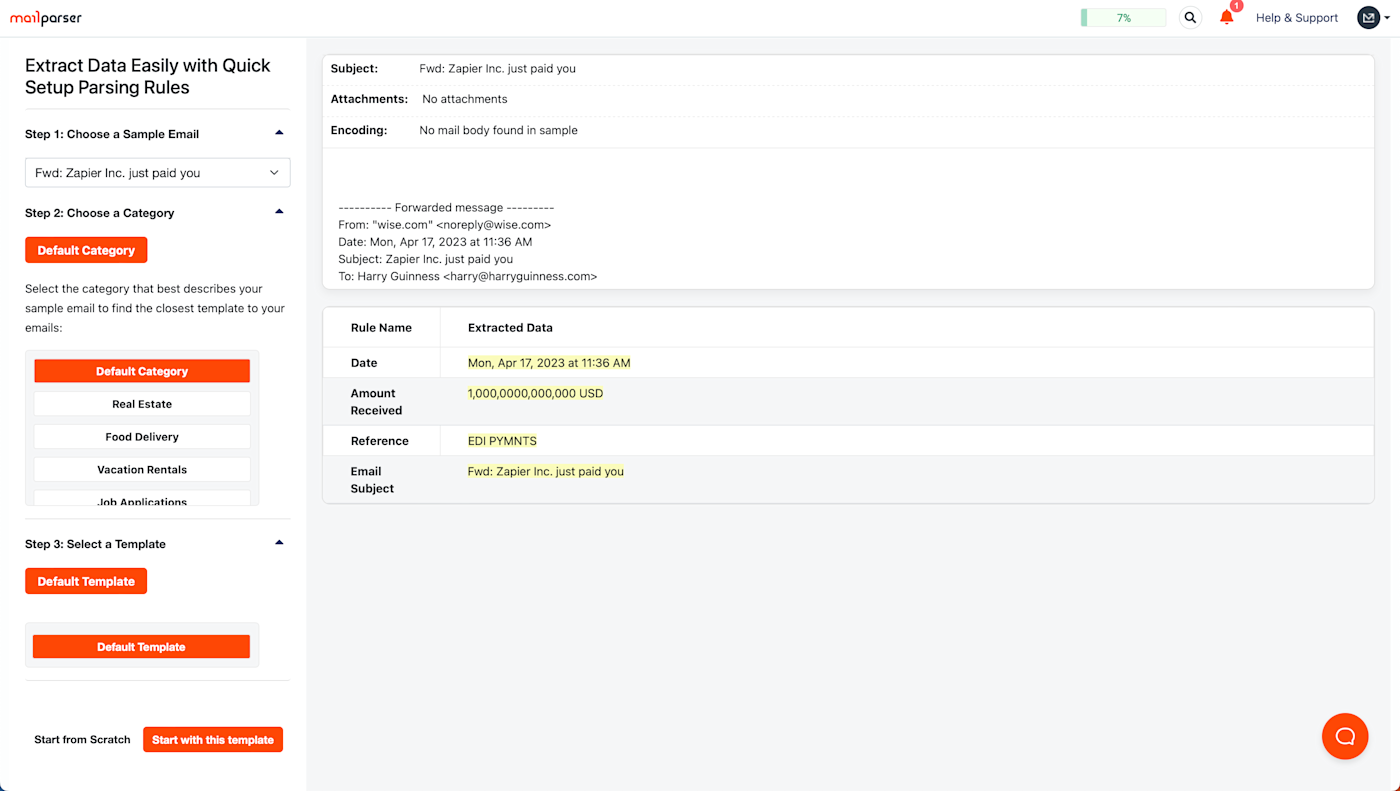This screenshot has width=1400, height=791.
Task: Click the noreply@wise.com From line
Action: coord(444,225)
